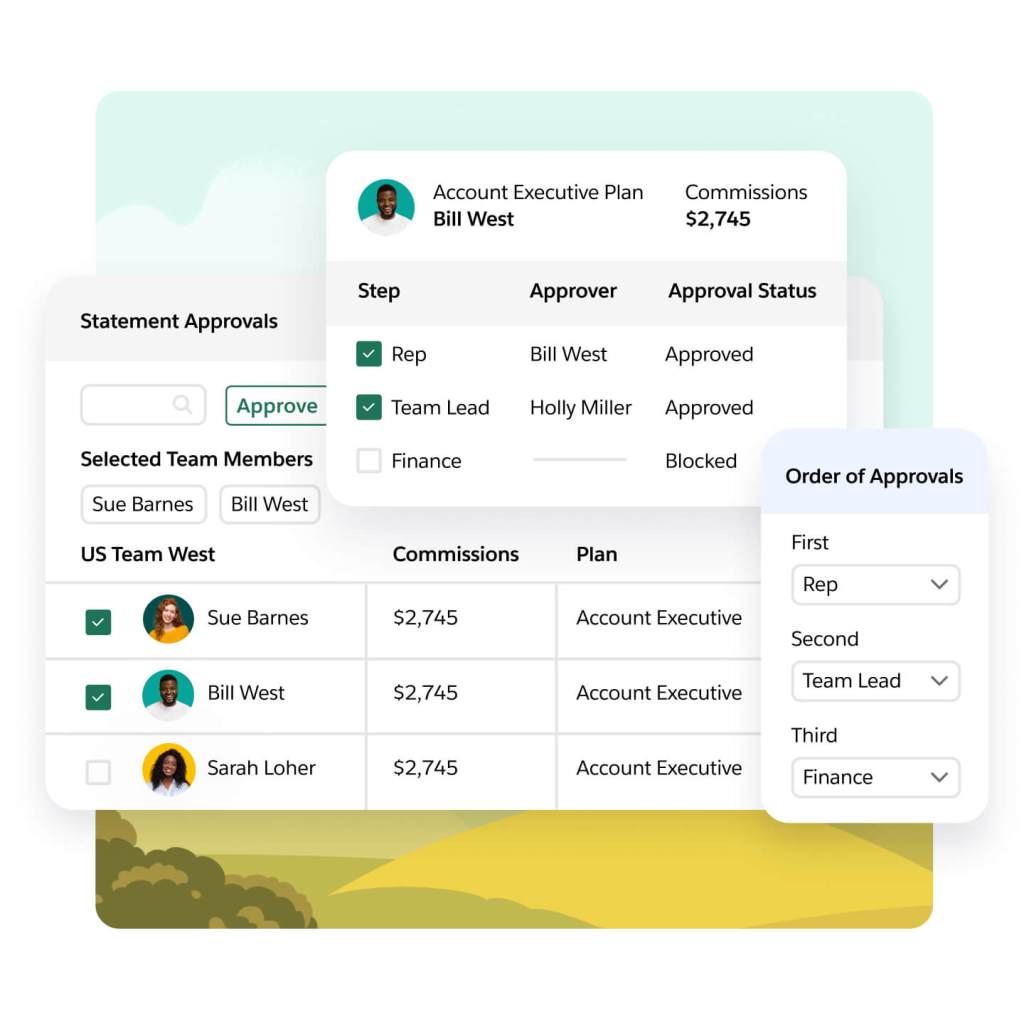Uncheck the Rep step checkbox
Image resolution: width=1024 pixels, height=1024 pixels.
(x=369, y=354)
